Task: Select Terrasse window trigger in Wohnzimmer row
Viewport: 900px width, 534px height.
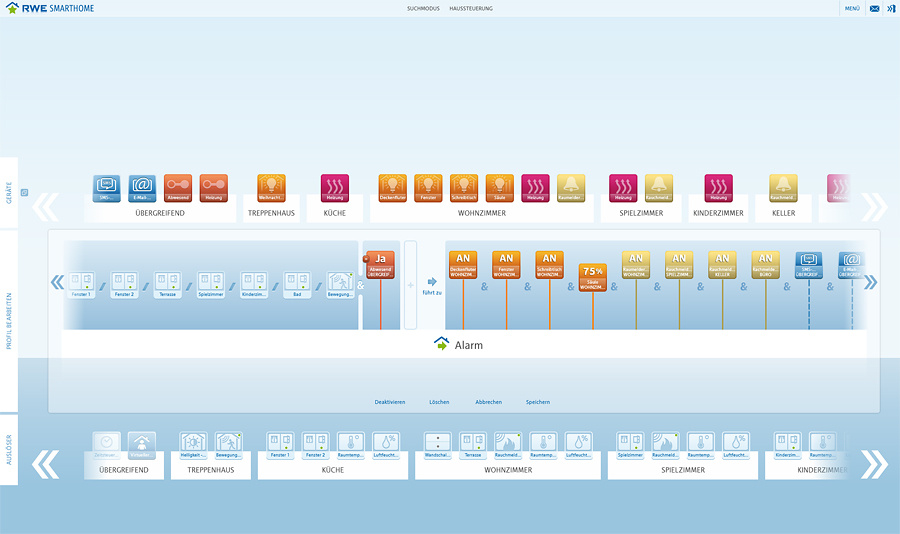Action: [x=473, y=446]
